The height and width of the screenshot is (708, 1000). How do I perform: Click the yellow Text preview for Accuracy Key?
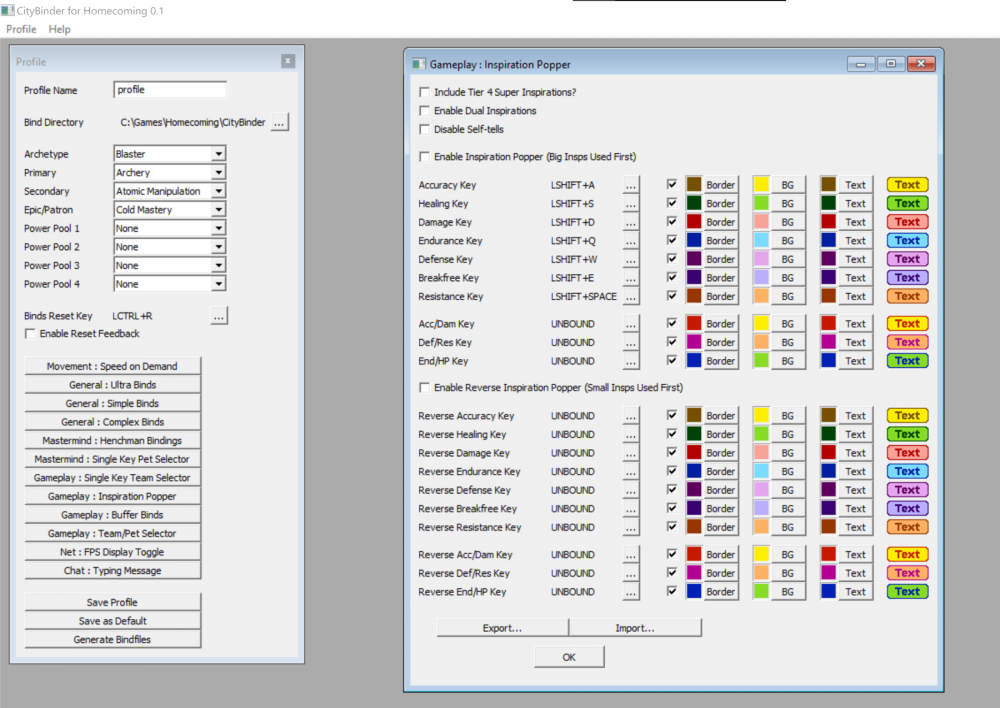pyautogui.click(x=907, y=185)
